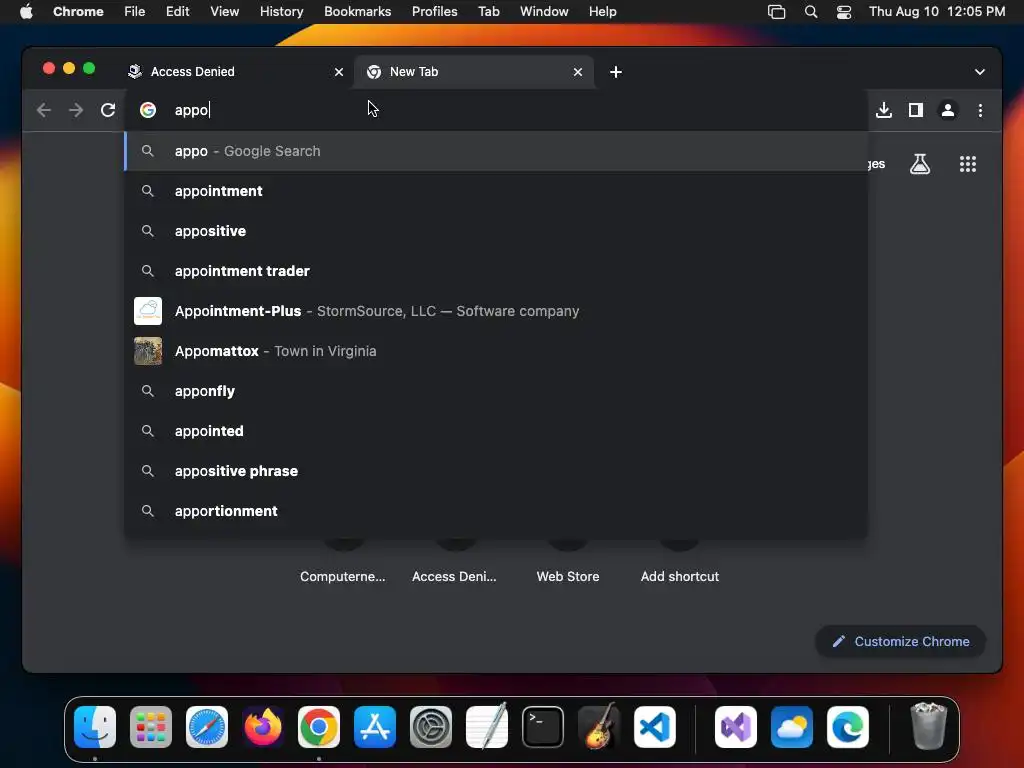The image size is (1024, 768).
Task: Click the Appomattox thumbnail image
Action: [x=148, y=351]
